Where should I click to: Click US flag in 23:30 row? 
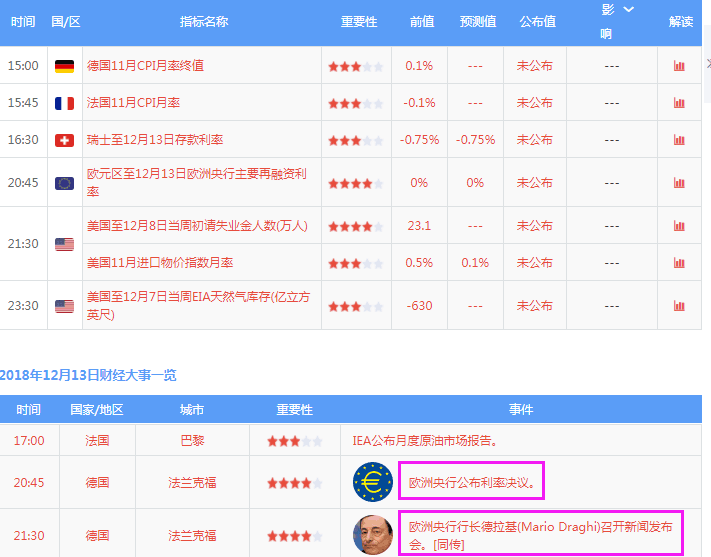point(64,307)
